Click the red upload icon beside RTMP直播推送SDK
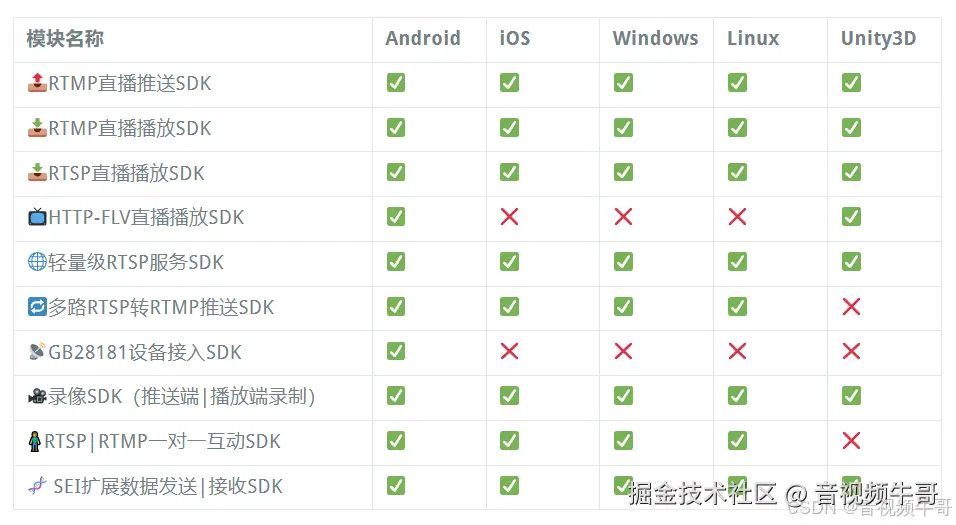The height and width of the screenshot is (525, 956). (37, 82)
